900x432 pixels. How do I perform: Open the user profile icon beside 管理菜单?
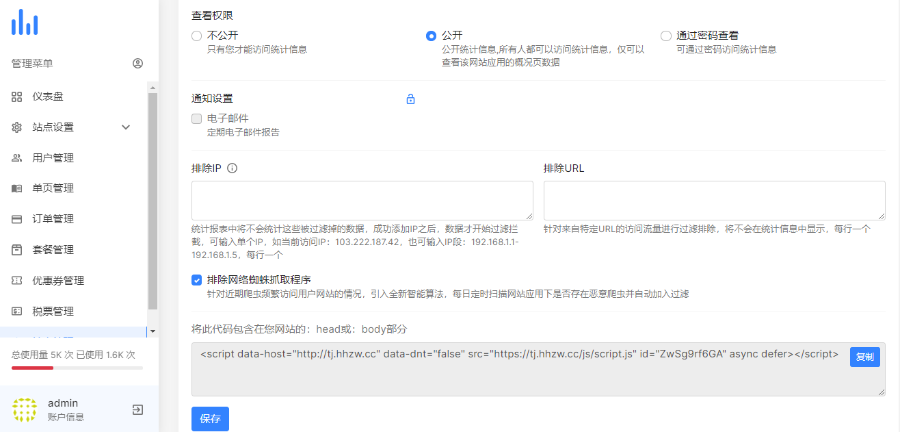point(138,64)
